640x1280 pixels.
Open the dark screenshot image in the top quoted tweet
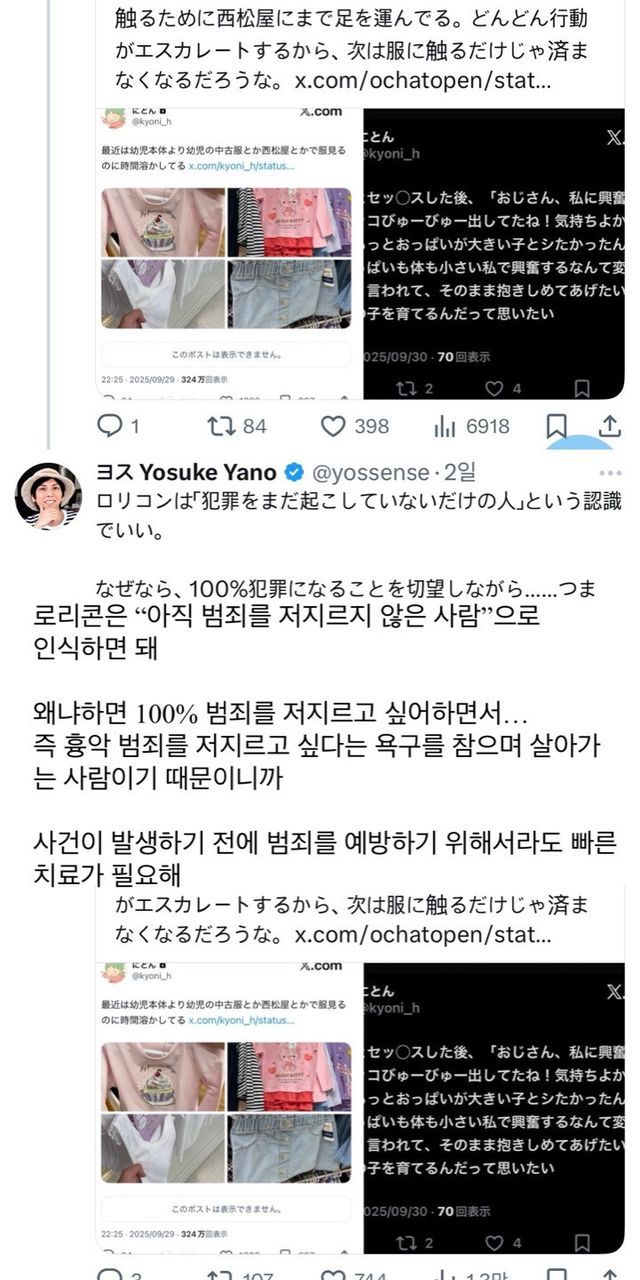click(493, 253)
